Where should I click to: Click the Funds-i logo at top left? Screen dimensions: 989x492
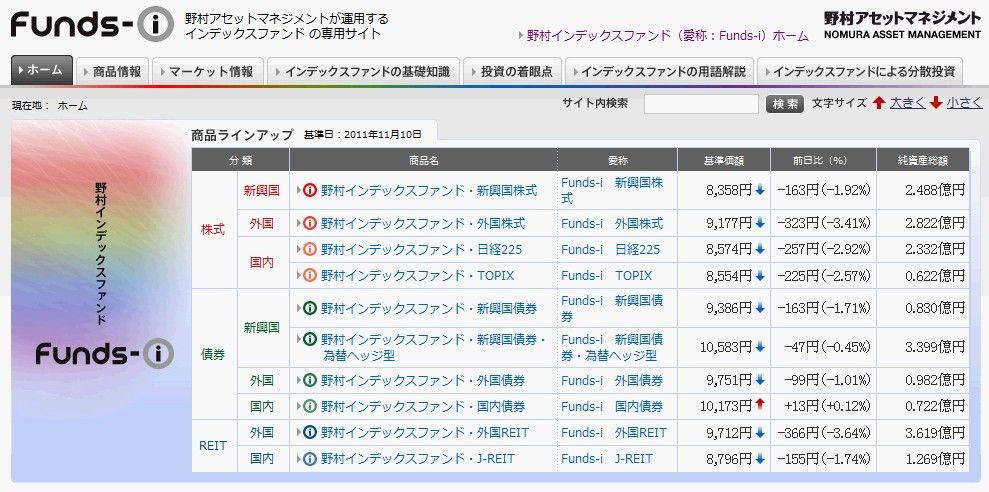(92, 25)
